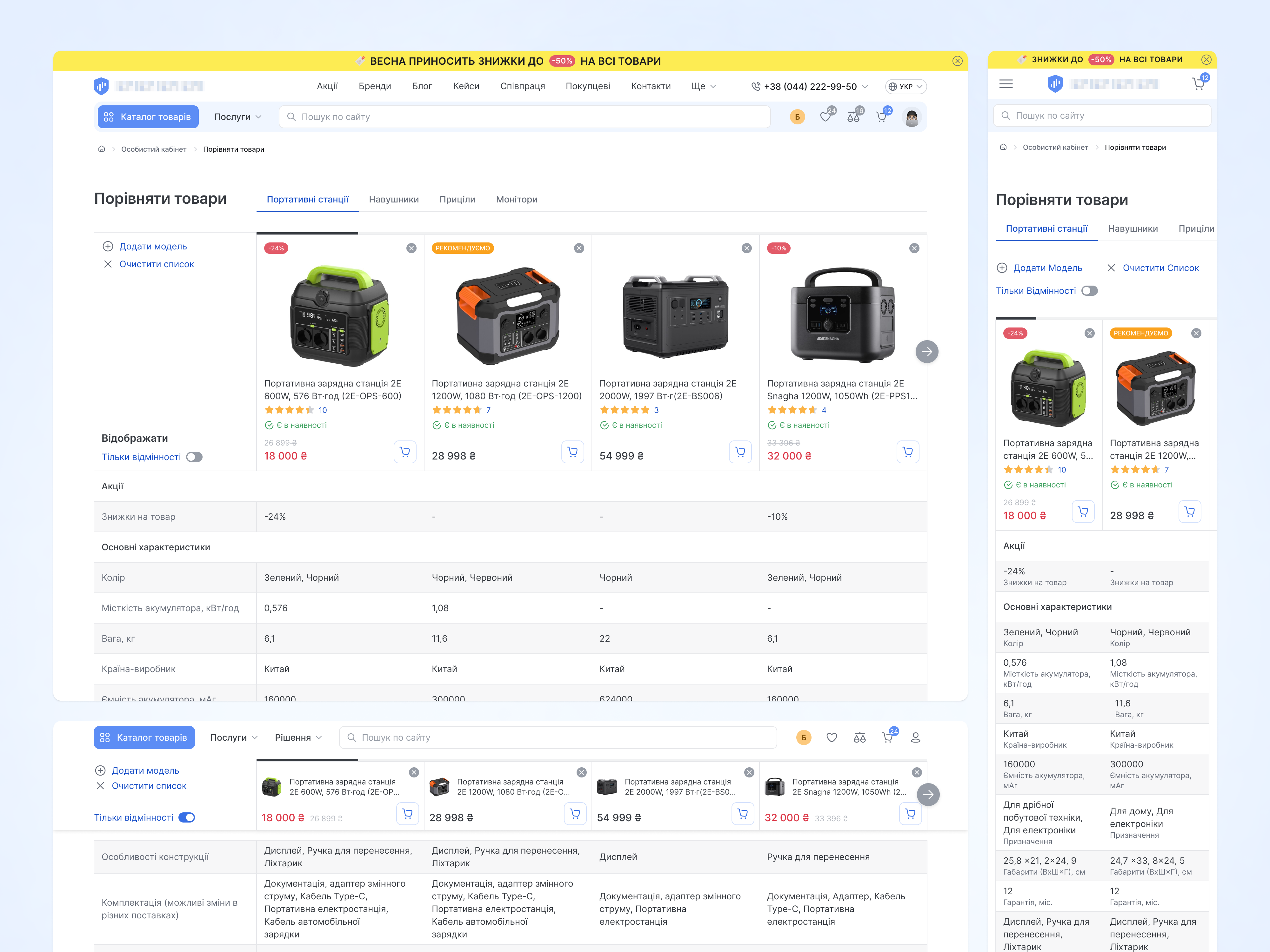The height and width of the screenshot is (952, 1270).
Task: Open the shopping cart with 12 items
Action: coord(882,116)
